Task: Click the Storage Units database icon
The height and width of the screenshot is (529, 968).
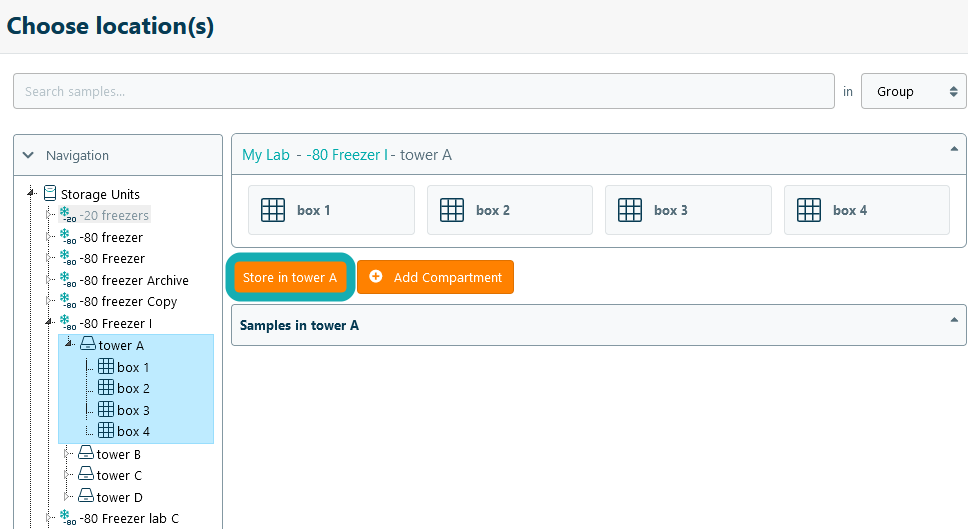Action: coord(50,194)
